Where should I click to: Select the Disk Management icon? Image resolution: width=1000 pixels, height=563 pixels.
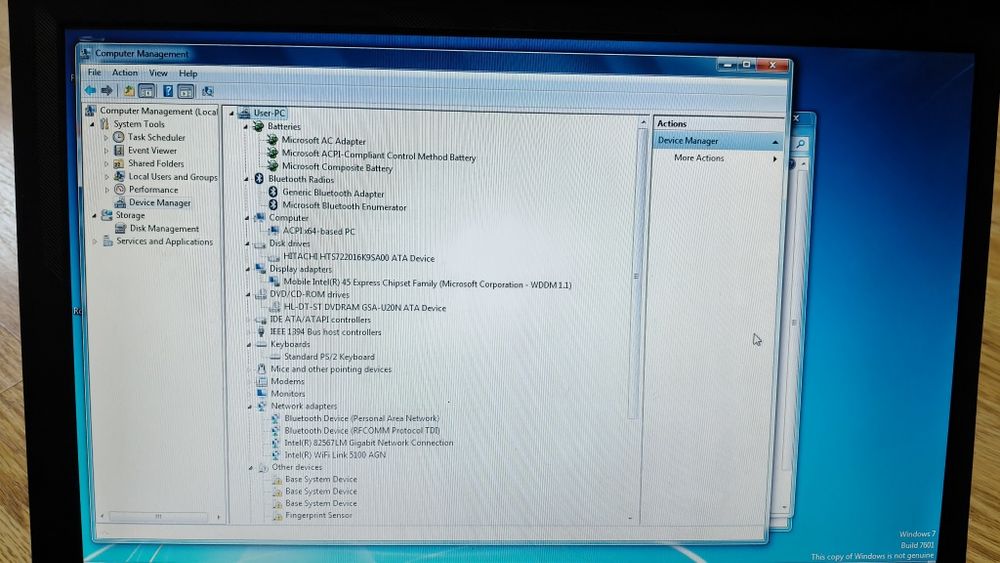click(121, 228)
